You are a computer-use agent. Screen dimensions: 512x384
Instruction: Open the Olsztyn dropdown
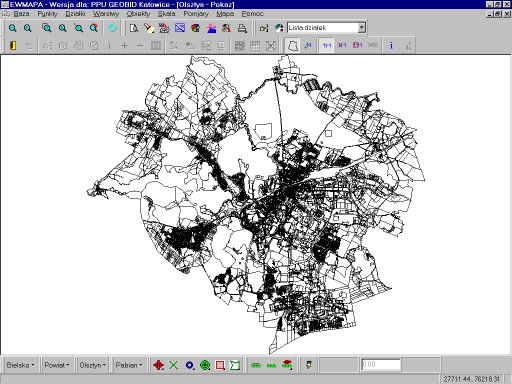click(92, 365)
